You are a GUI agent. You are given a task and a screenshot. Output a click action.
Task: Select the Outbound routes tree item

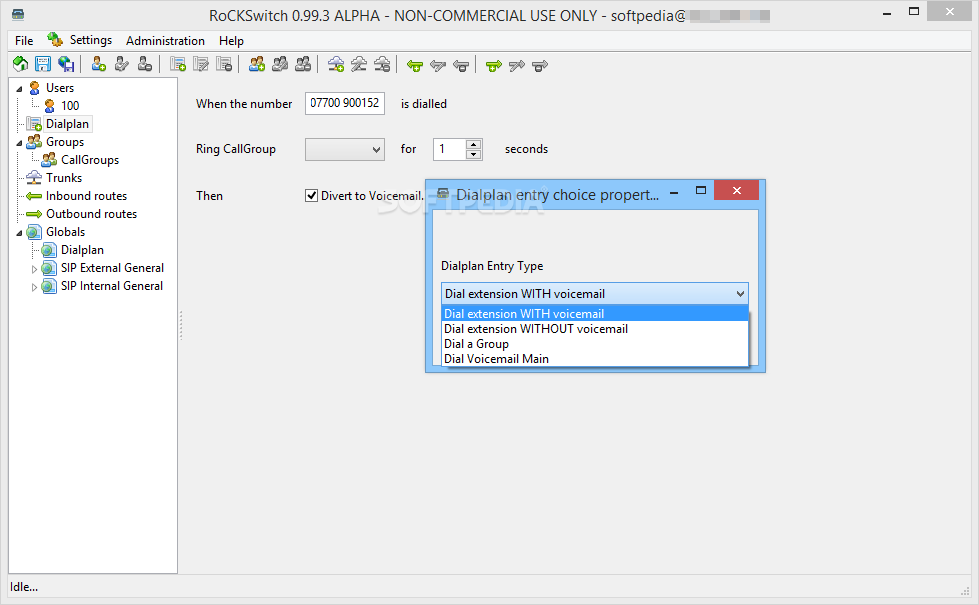91,214
